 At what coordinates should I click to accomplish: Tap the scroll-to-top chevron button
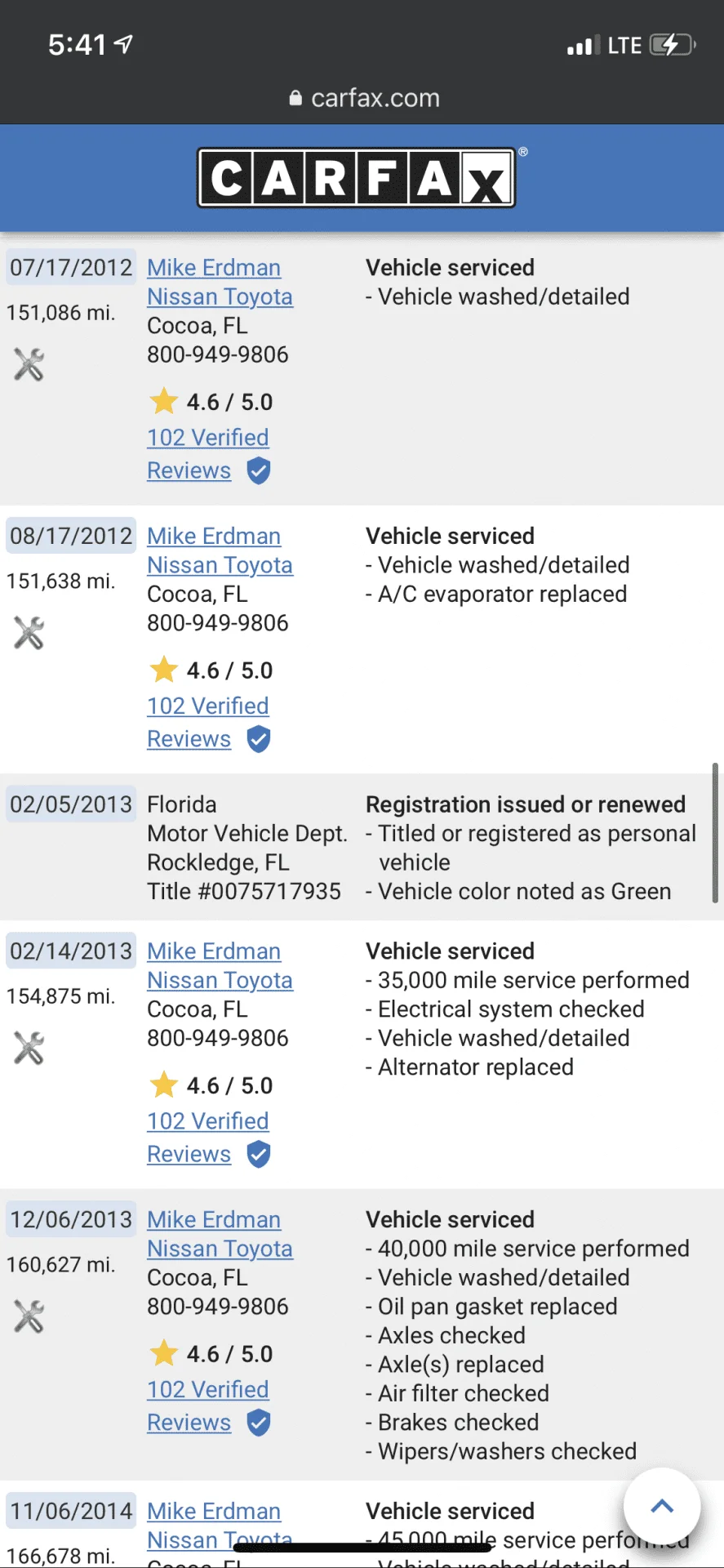point(662,1506)
